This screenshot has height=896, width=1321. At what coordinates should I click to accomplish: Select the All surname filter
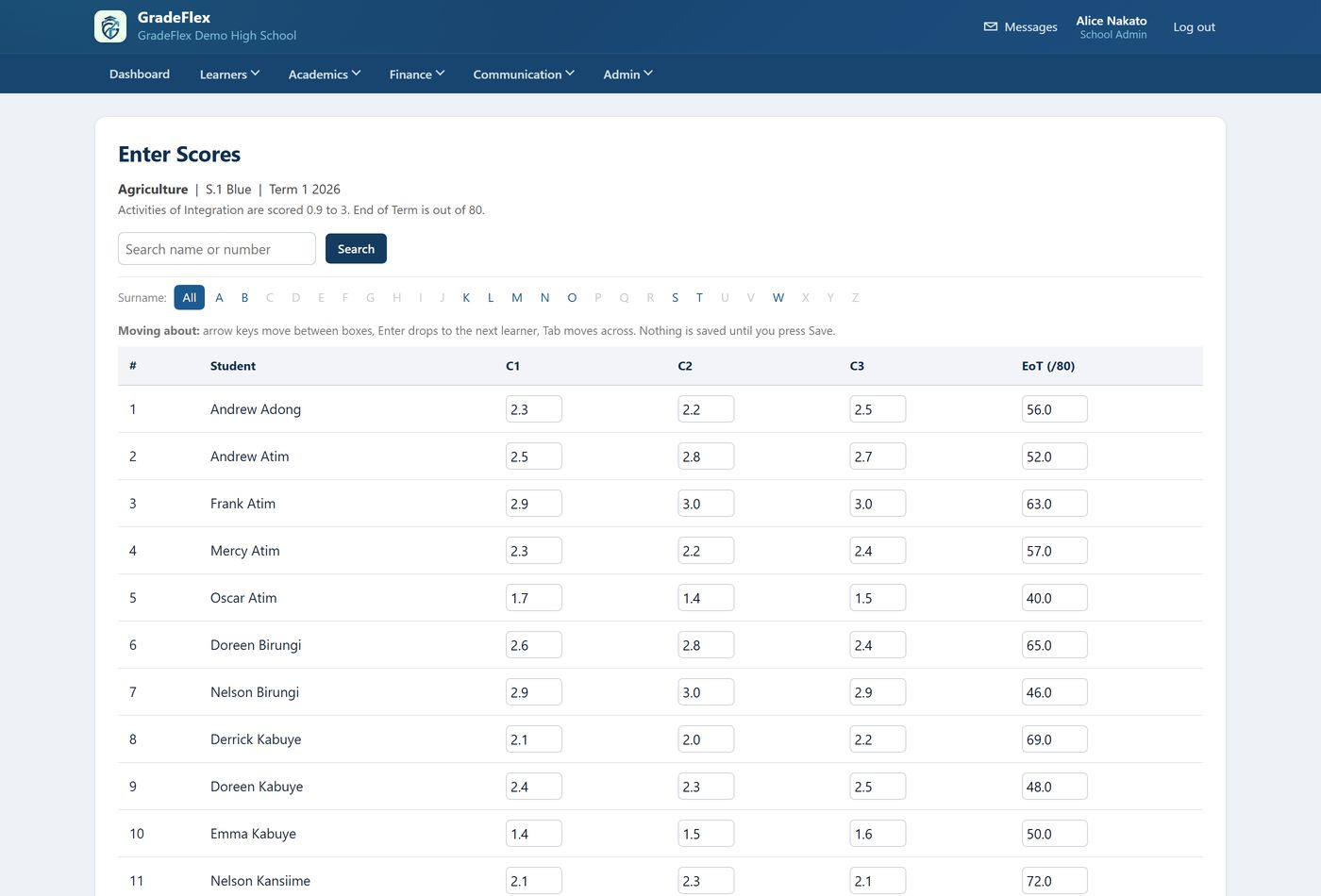coord(190,297)
